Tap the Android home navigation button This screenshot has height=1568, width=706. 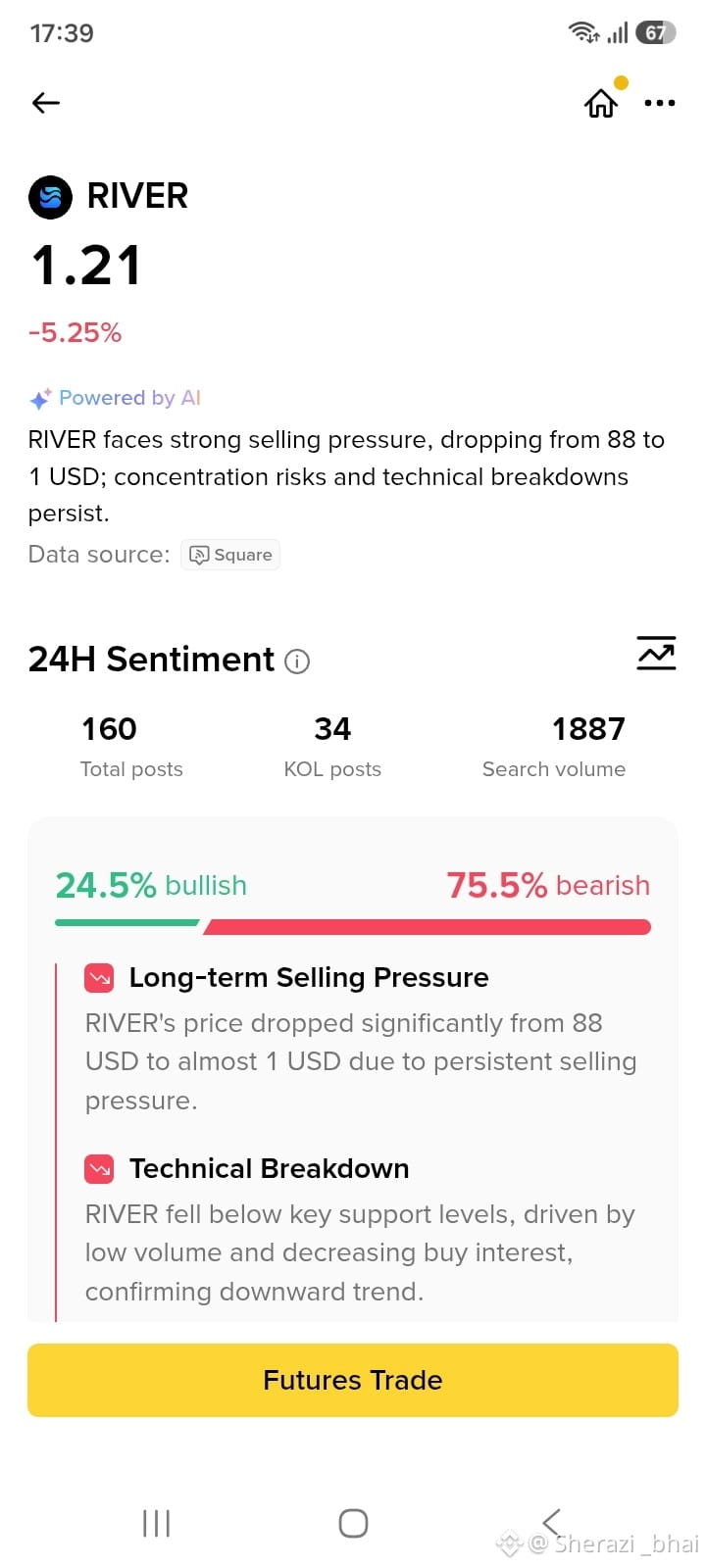point(353,1523)
